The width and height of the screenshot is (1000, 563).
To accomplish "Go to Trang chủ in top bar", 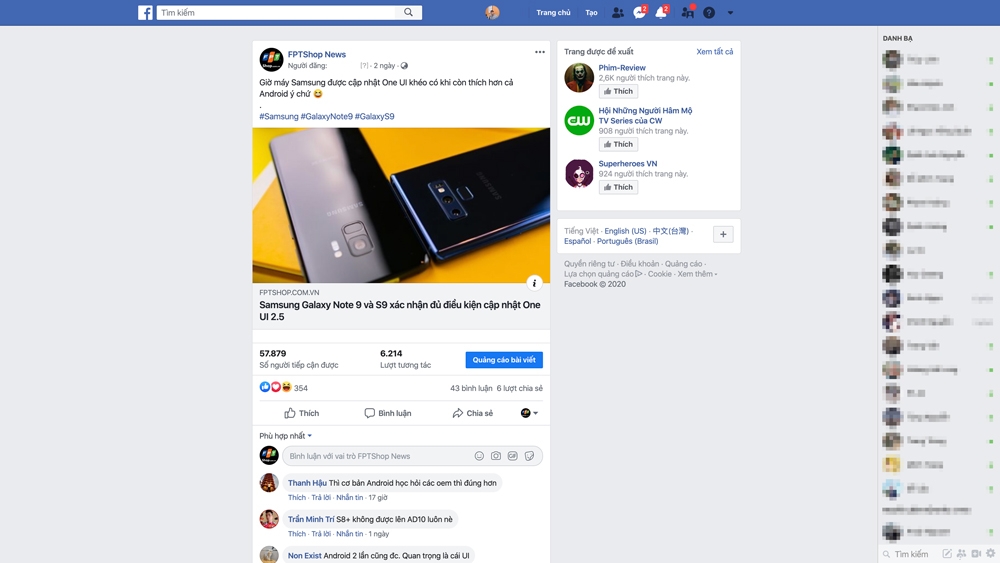I will click(x=553, y=13).
